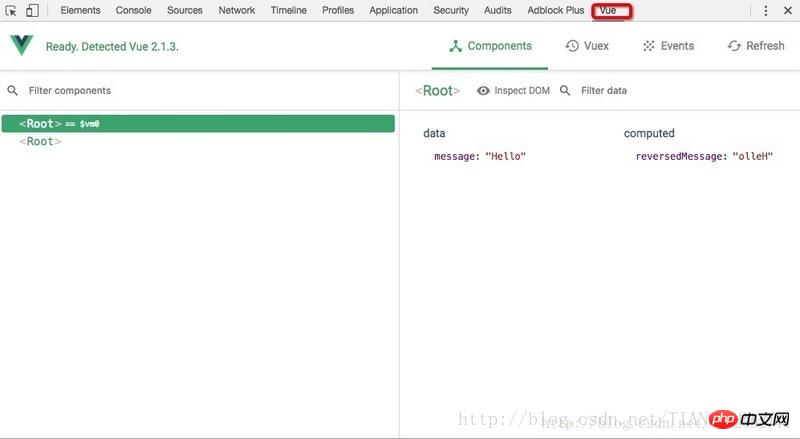Click the Refresh arrows icon
Screen dimensions: 800x439
pyautogui.click(x=734, y=46)
